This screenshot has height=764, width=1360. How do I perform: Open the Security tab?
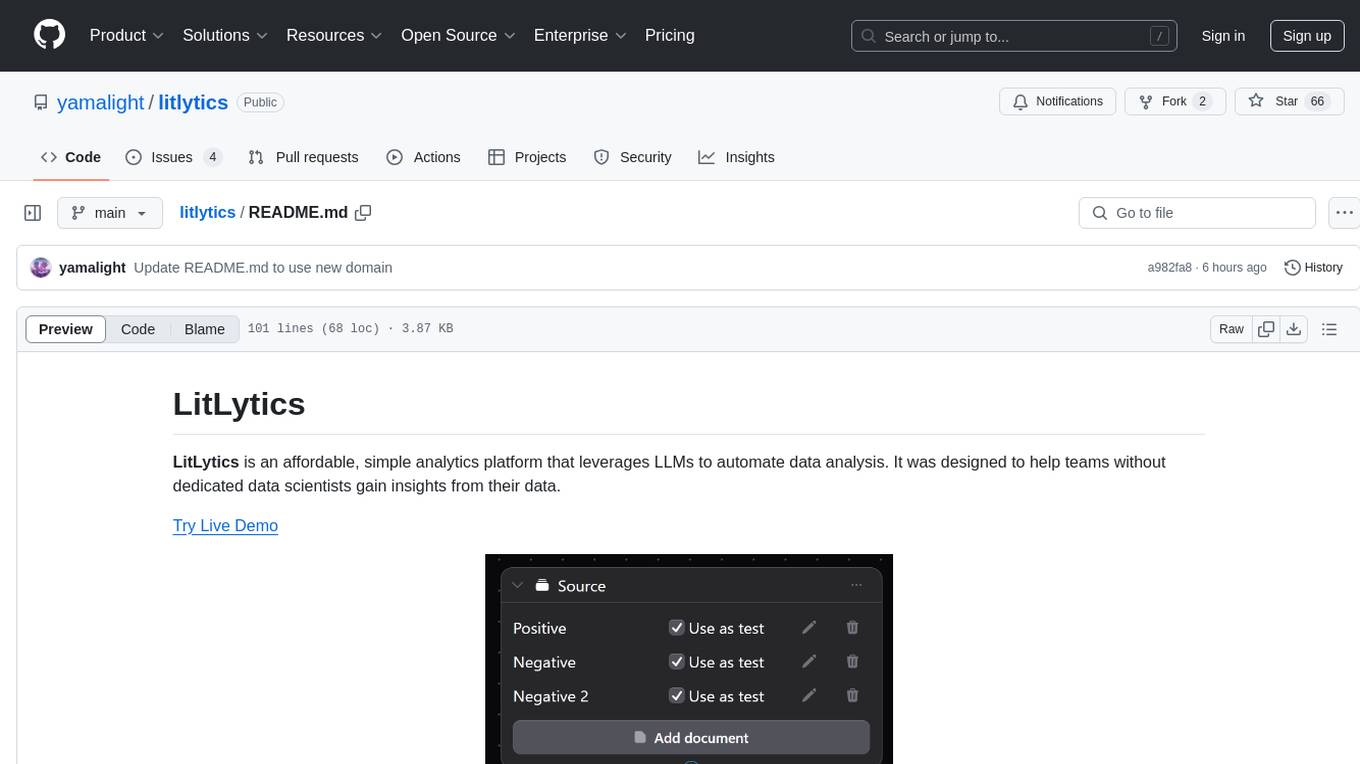(x=633, y=157)
